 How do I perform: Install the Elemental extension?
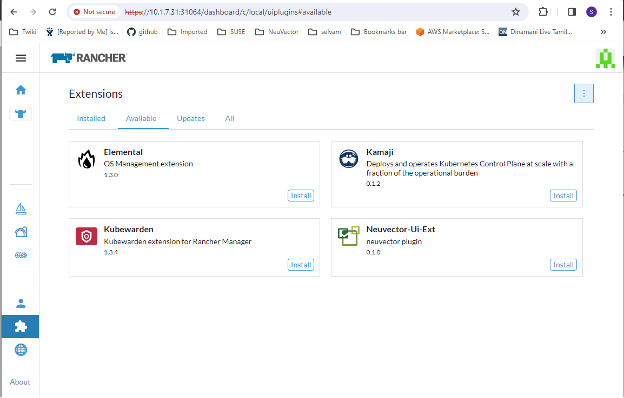300,195
